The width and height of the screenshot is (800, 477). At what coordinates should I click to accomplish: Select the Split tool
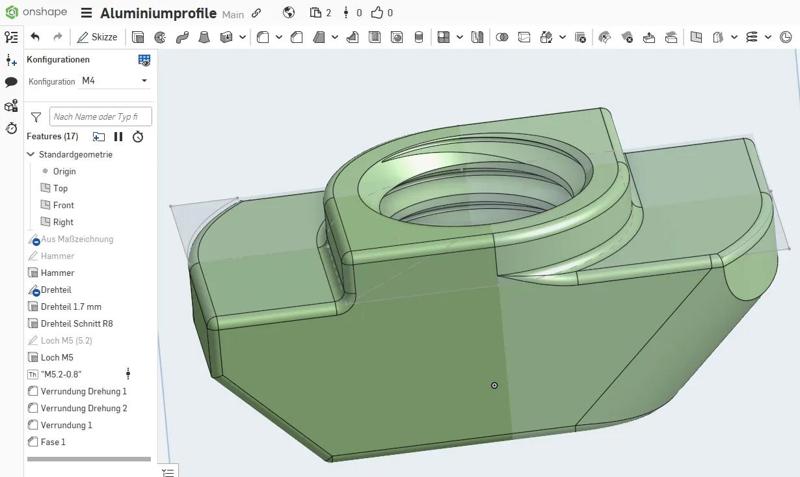click(524, 37)
